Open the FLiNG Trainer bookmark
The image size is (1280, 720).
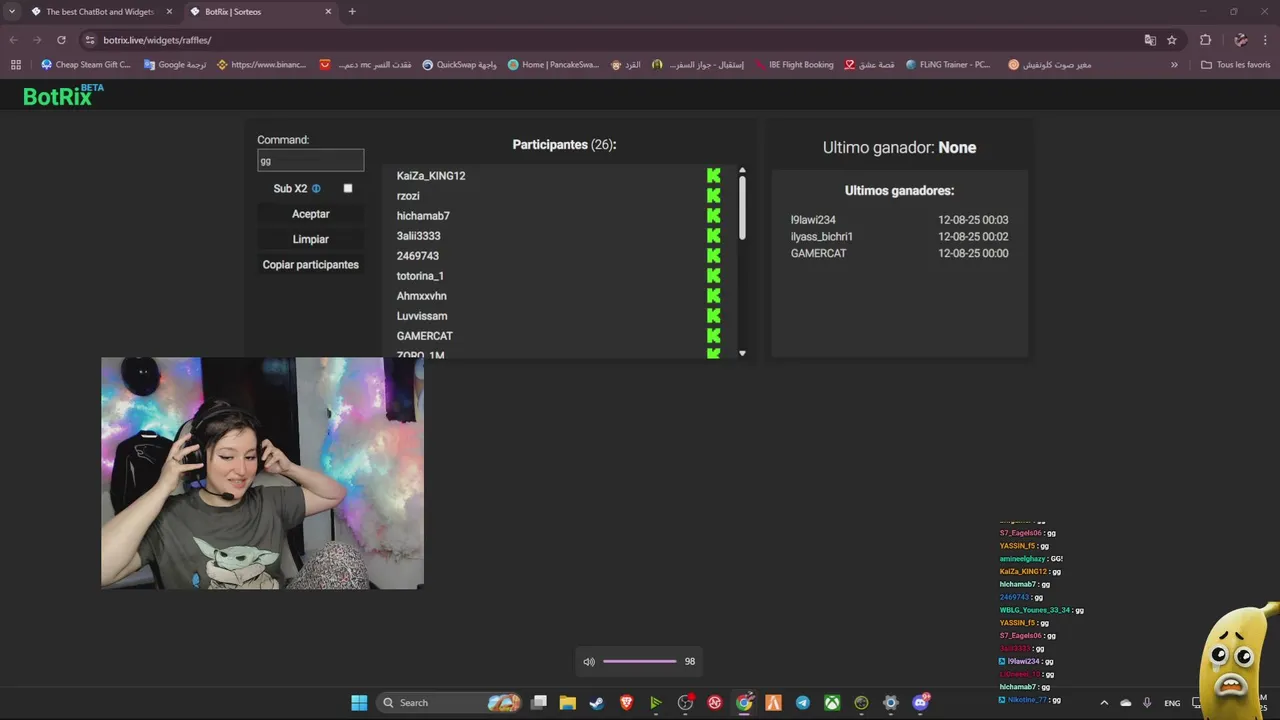click(x=948, y=65)
